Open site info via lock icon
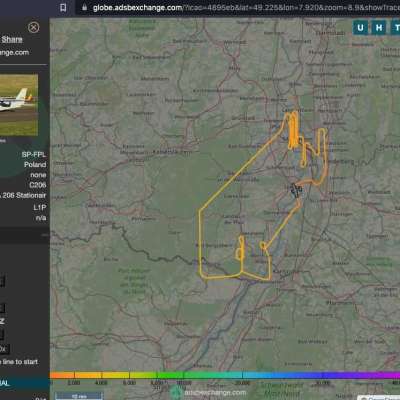The height and width of the screenshot is (400, 400). pyautogui.click(x=85, y=7)
